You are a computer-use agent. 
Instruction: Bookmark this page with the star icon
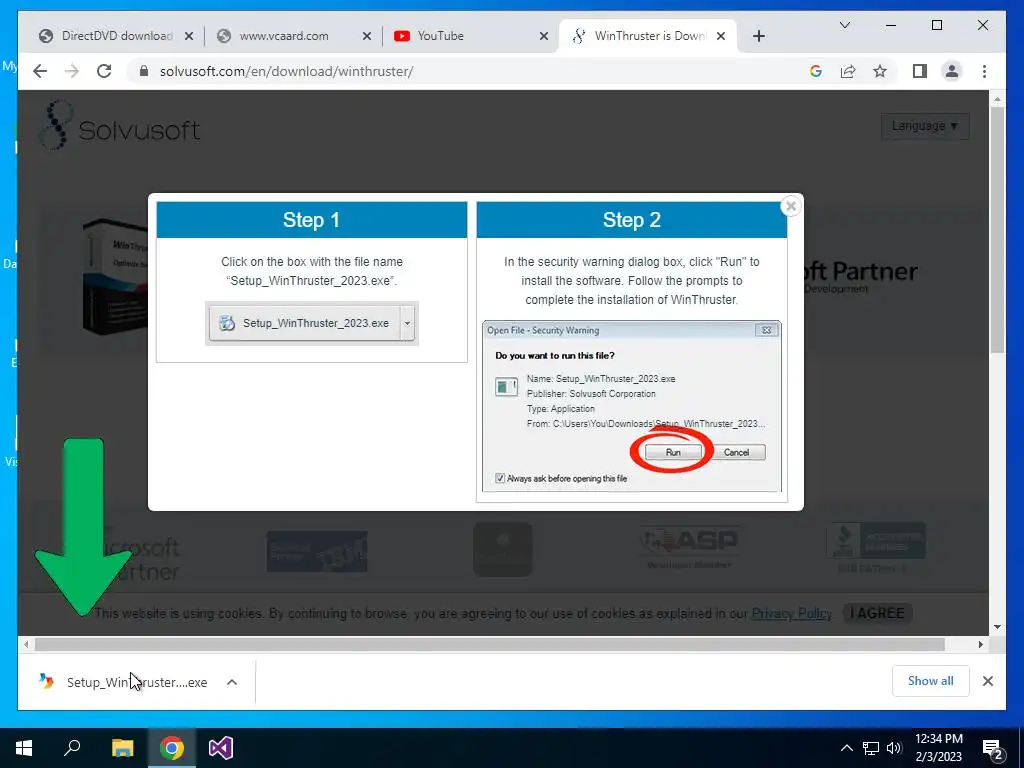[x=880, y=71]
